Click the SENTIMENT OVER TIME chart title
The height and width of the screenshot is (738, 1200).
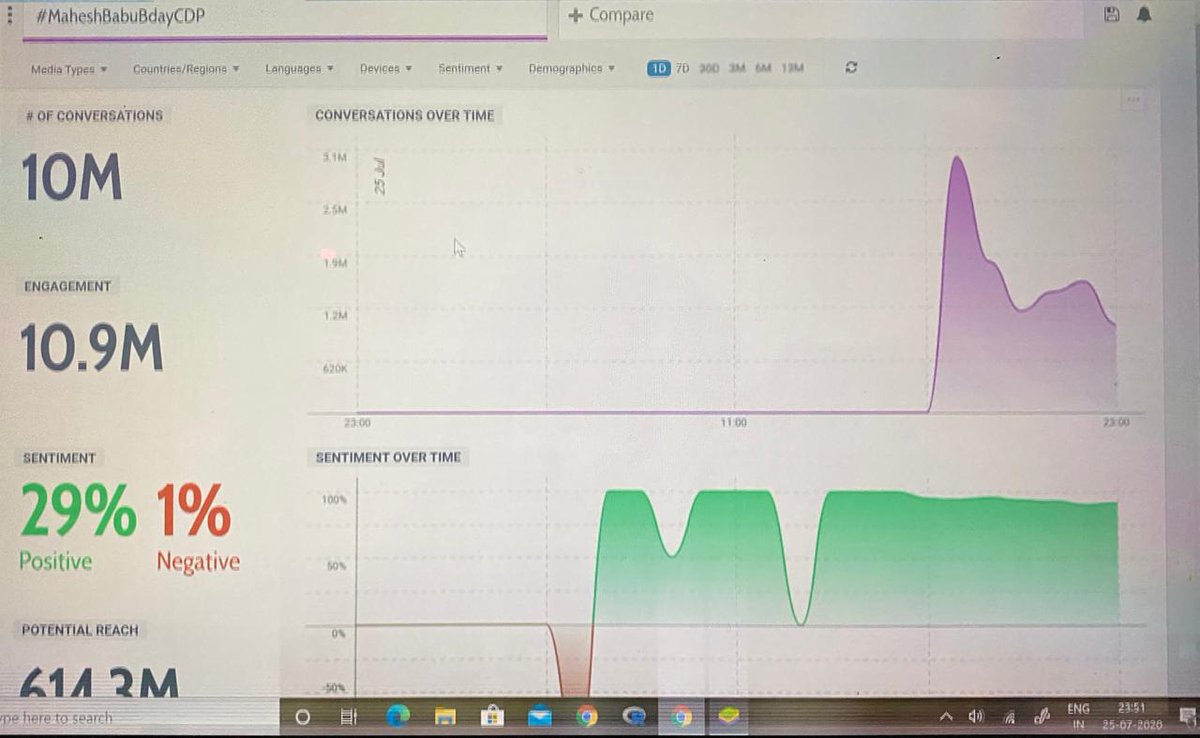pyautogui.click(x=388, y=458)
